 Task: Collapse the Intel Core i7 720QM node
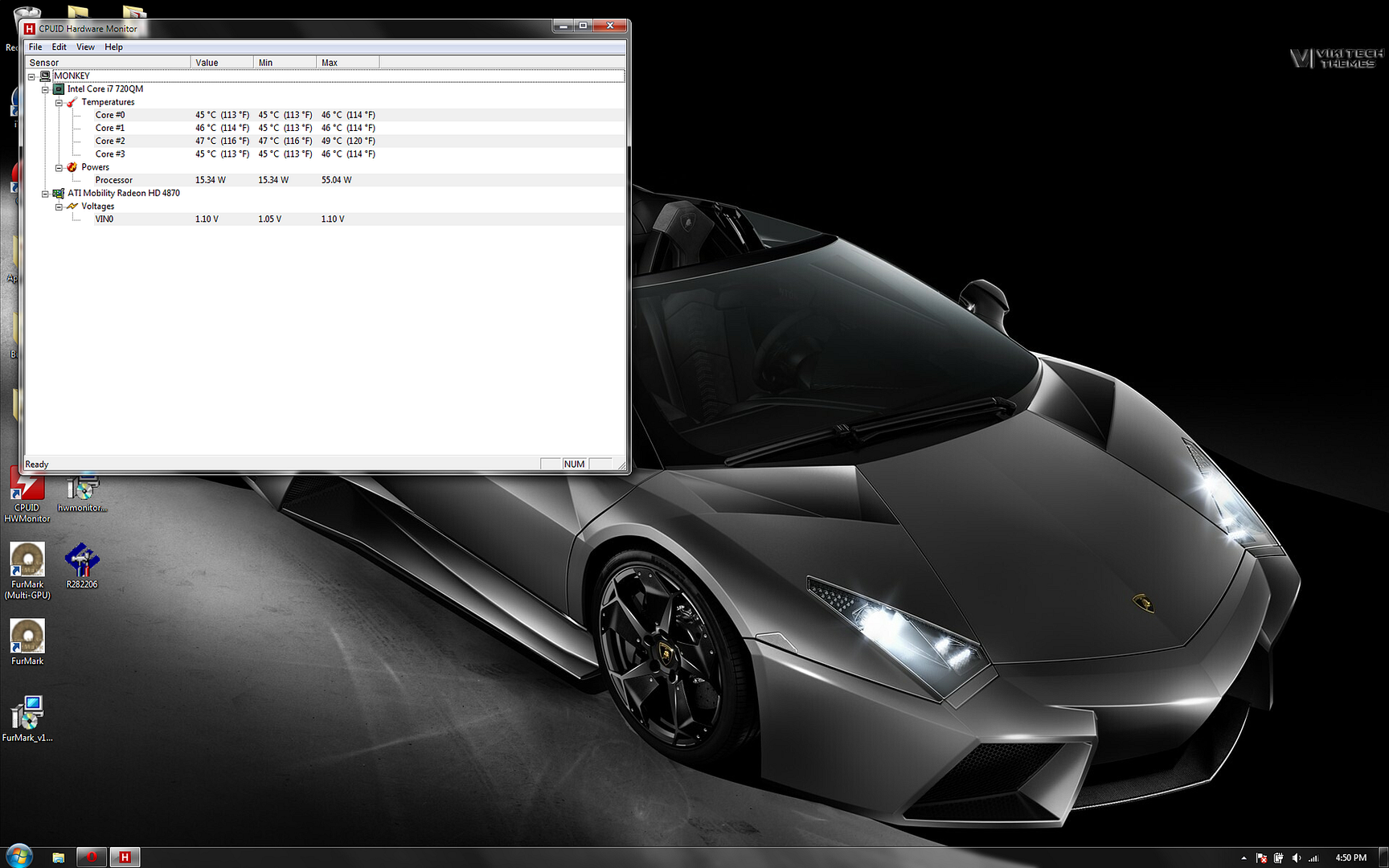tap(45, 89)
